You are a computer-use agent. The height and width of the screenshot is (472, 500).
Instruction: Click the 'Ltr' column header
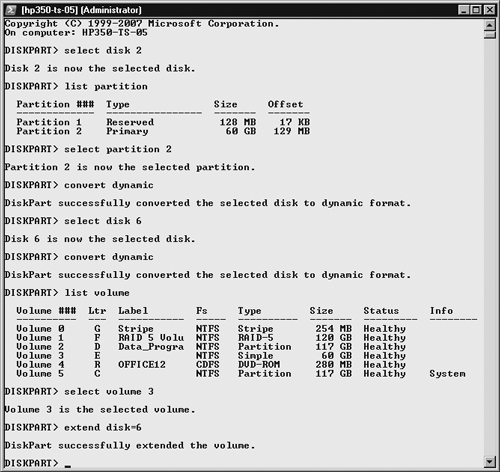(x=97, y=311)
